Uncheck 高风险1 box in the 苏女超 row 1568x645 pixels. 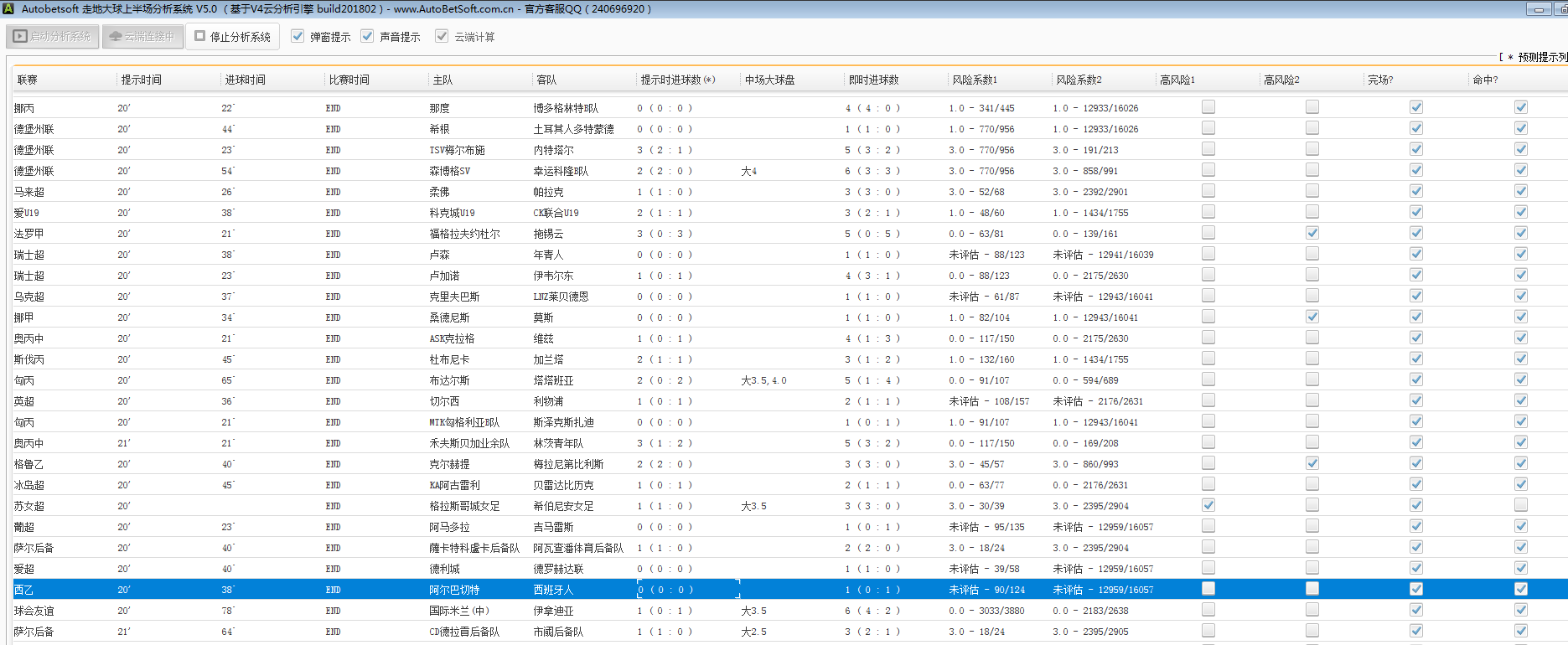click(1208, 505)
